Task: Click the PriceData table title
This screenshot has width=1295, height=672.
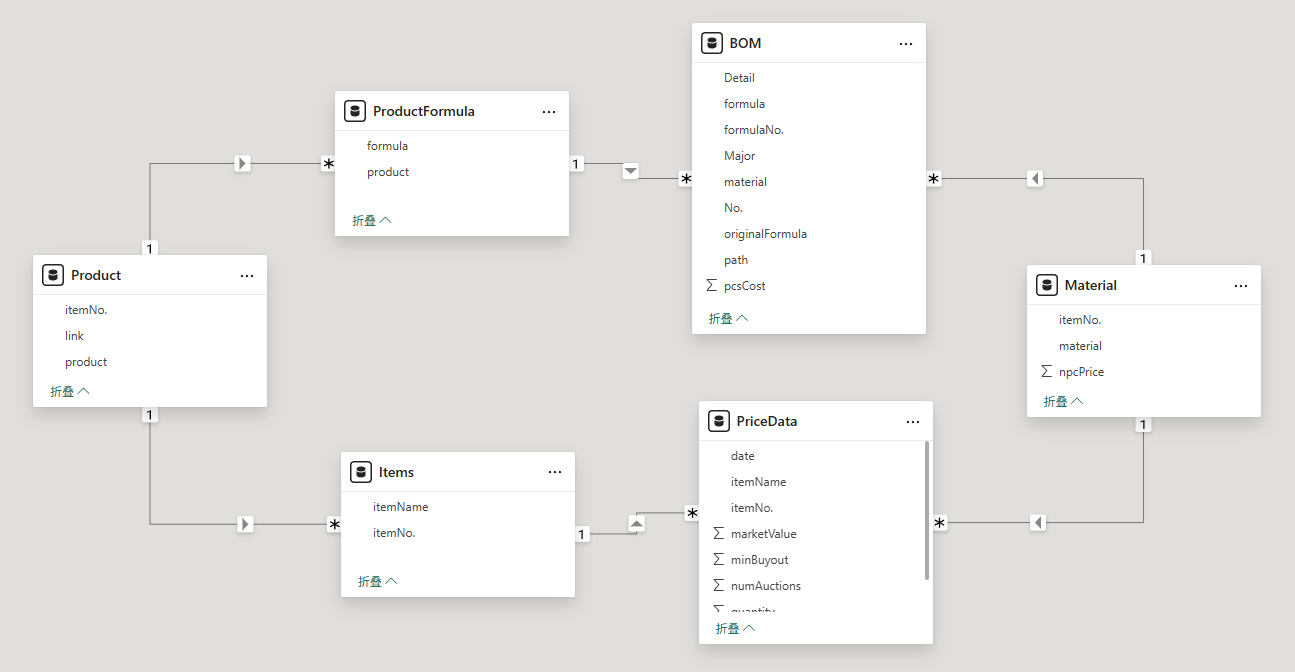Action: point(767,422)
